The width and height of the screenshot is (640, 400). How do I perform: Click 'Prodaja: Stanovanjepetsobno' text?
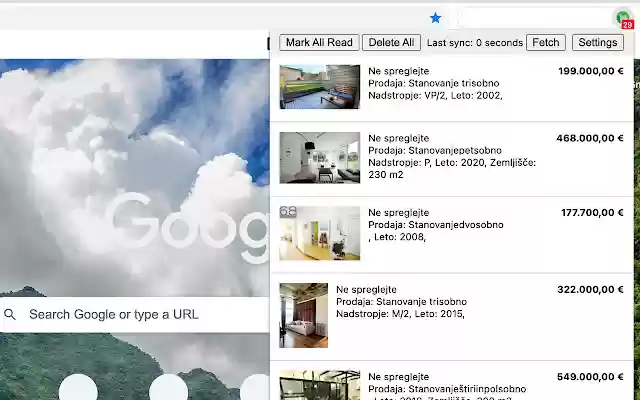click(x=435, y=150)
